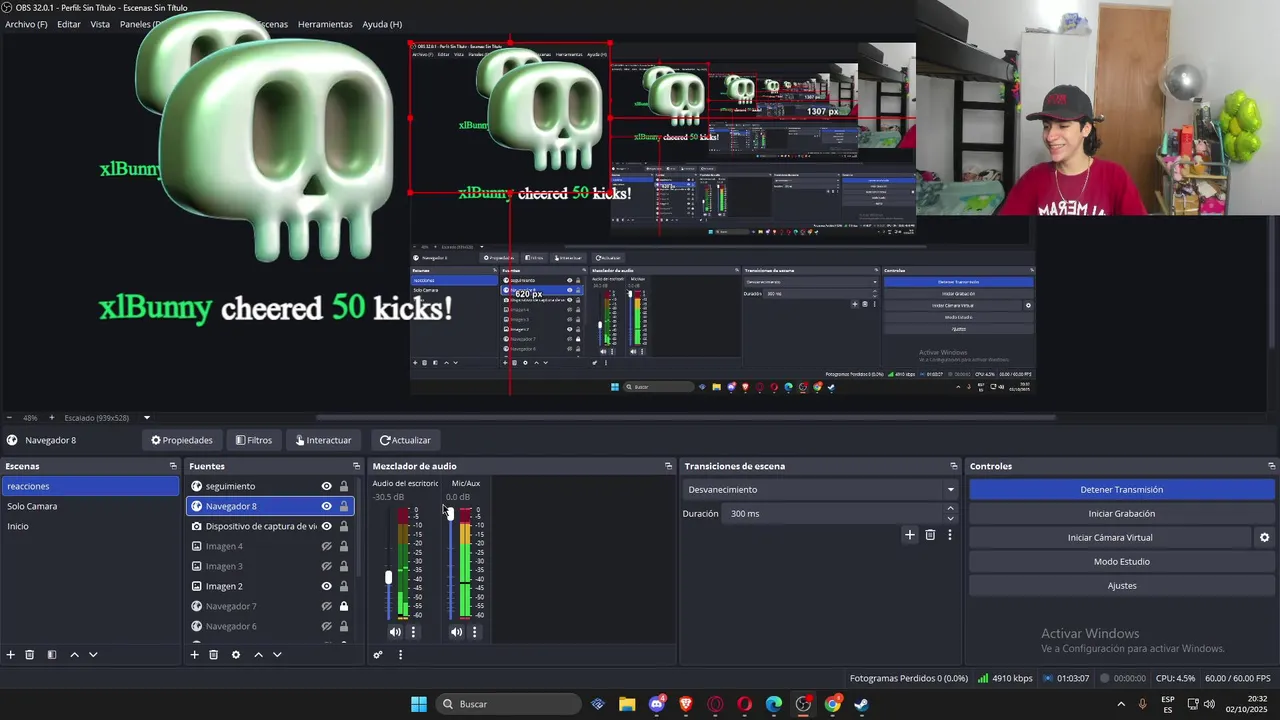Mute the Audio del escritorio channel
This screenshot has height=720, width=1280.
[395, 632]
